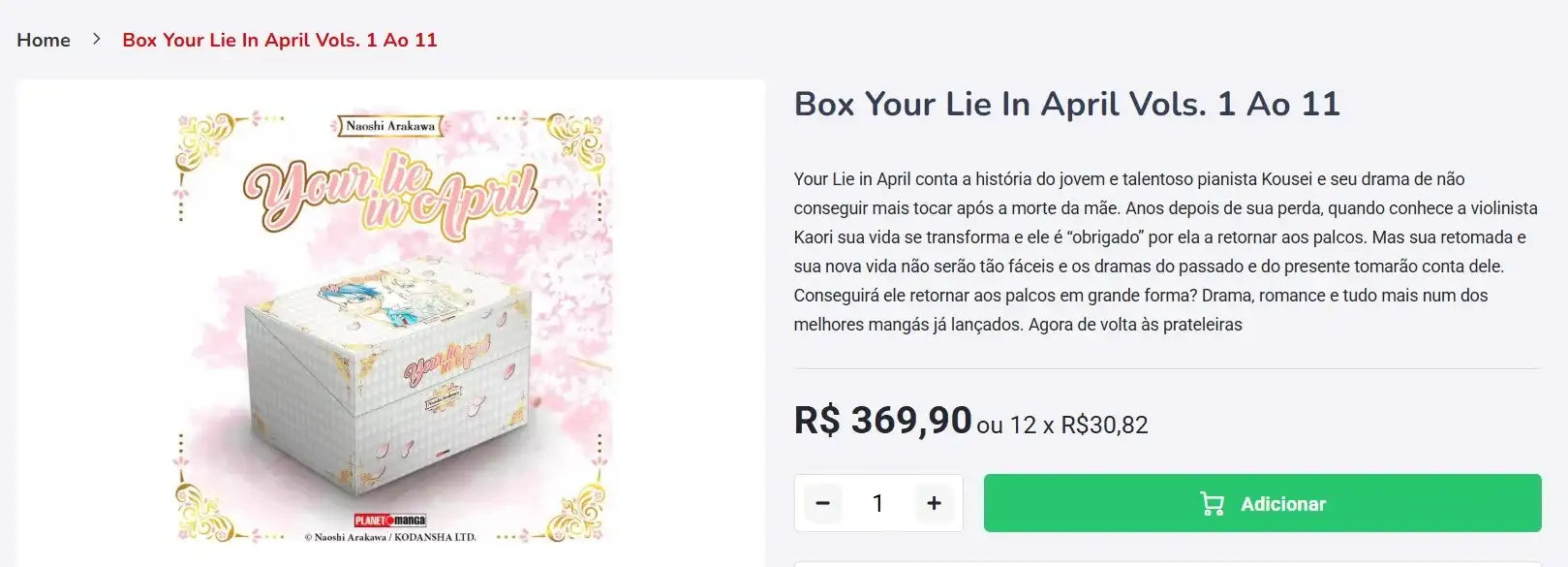The height and width of the screenshot is (567, 1568).
Task: Click the shopping cart icon in Adicionar
Action: coord(1212,504)
